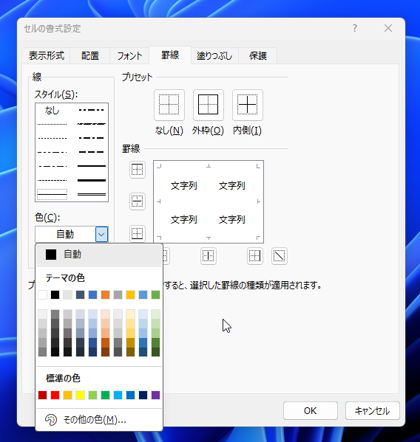The height and width of the screenshot is (442, 420).
Task: Pick the green theme color swatch
Action: point(156,295)
